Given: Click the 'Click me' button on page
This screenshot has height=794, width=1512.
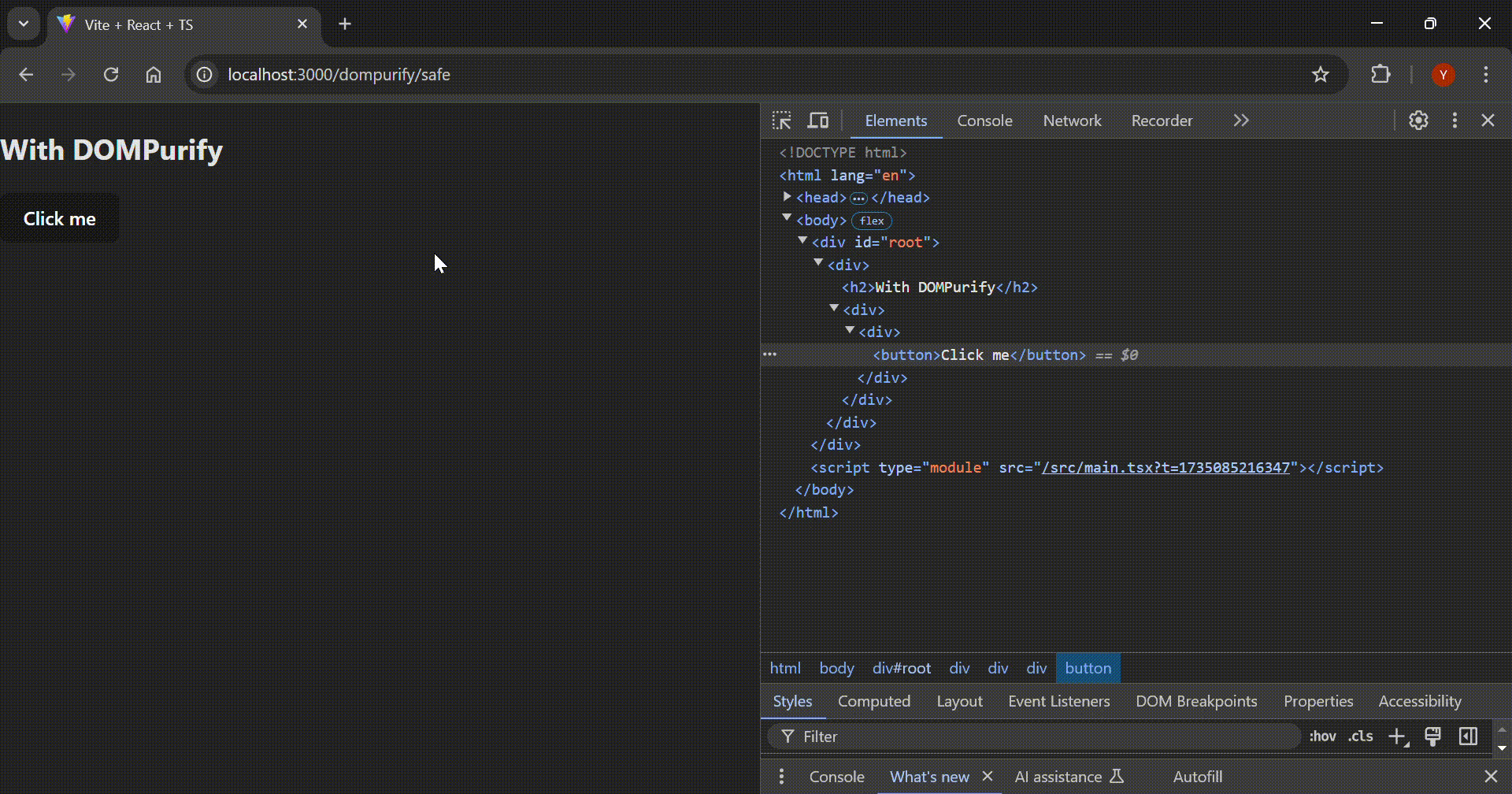Looking at the screenshot, I should tap(60, 218).
